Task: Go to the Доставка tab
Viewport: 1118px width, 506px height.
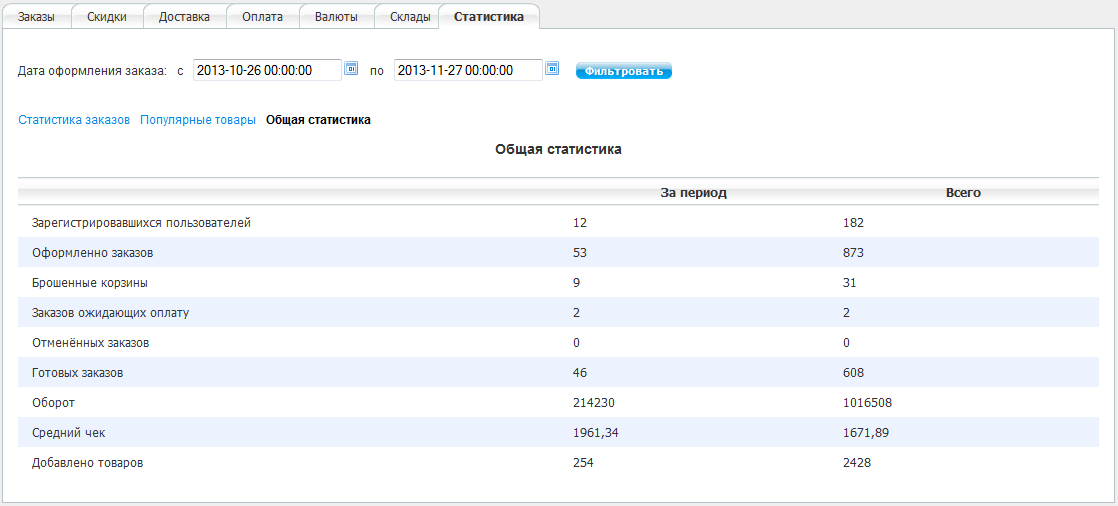Action: tap(184, 17)
